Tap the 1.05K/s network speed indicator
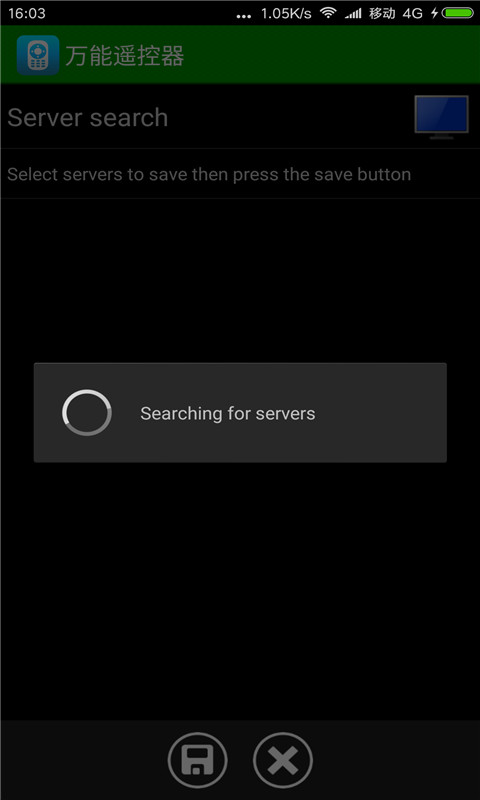 (x=286, y=14)
